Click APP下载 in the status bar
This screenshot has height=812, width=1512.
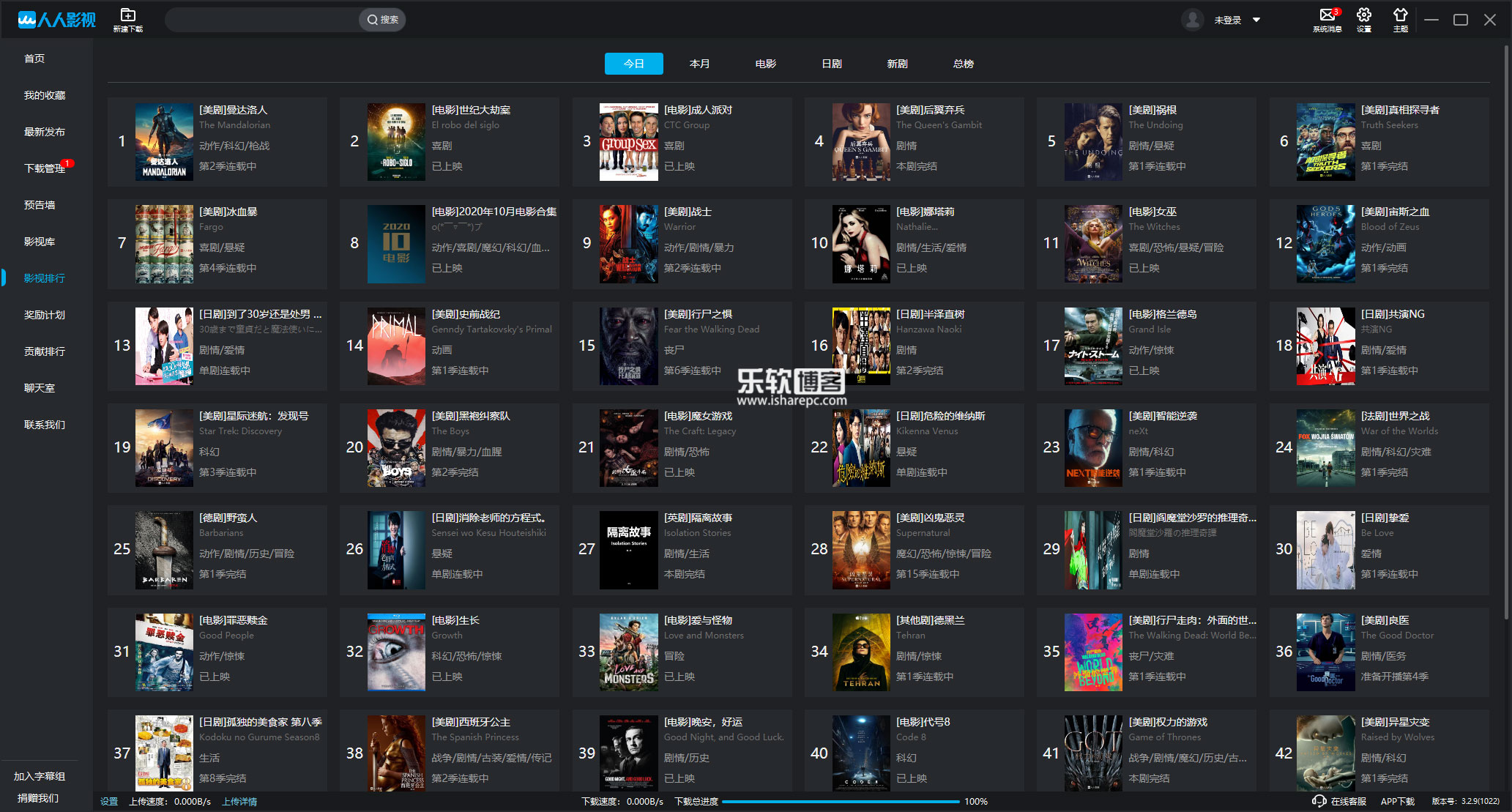(1398, 802)
